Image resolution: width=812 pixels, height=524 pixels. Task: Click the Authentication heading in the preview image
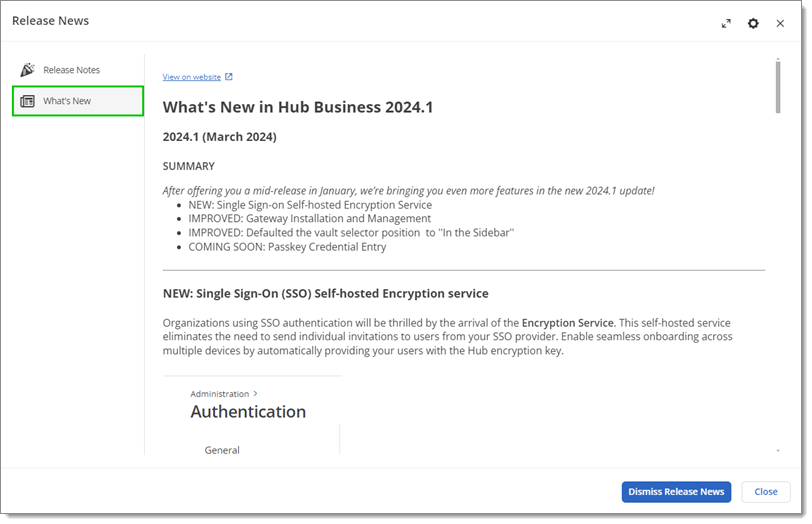pyautogui.click(x=248, y=412)
